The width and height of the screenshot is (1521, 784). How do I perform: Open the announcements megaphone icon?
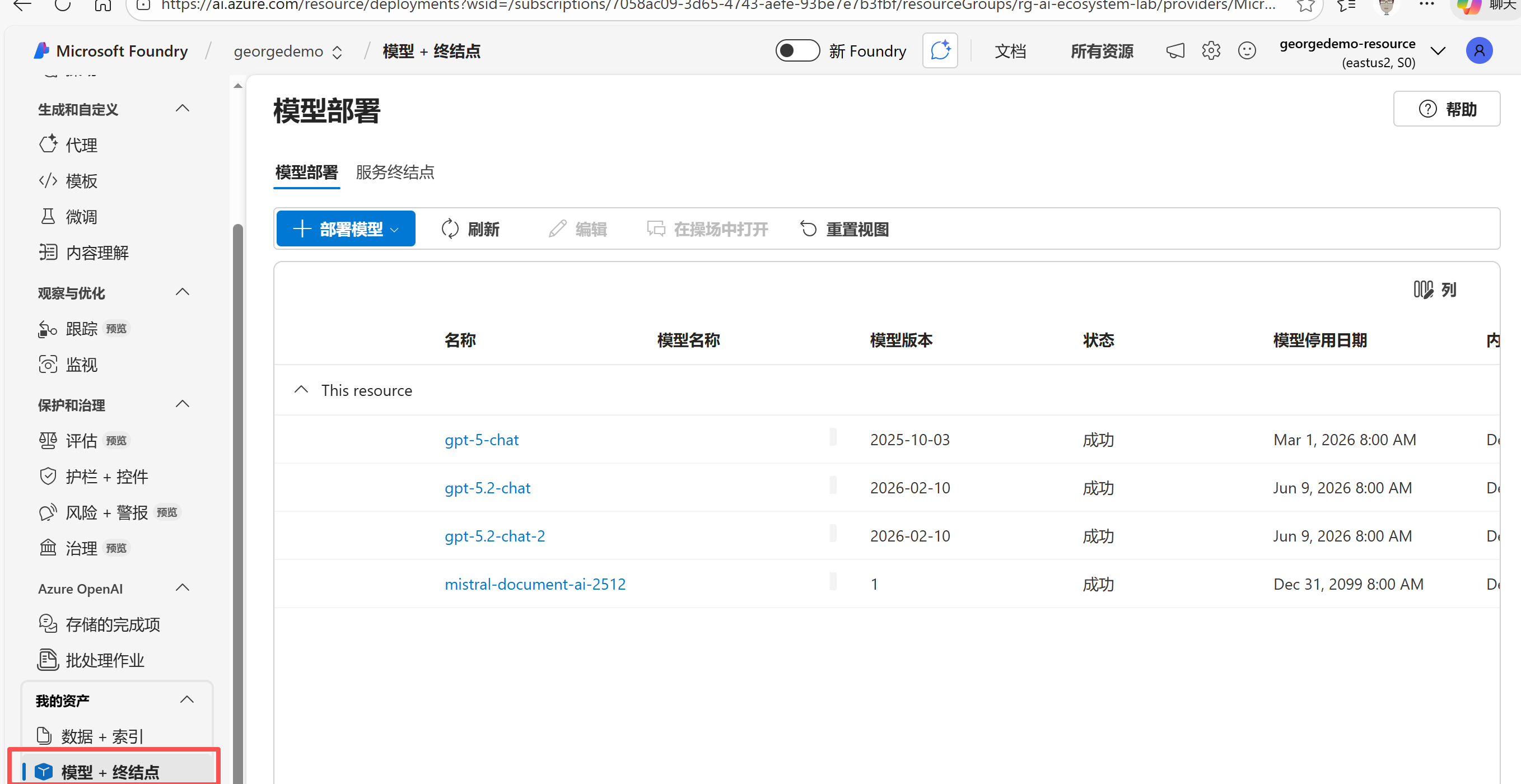1175,51
